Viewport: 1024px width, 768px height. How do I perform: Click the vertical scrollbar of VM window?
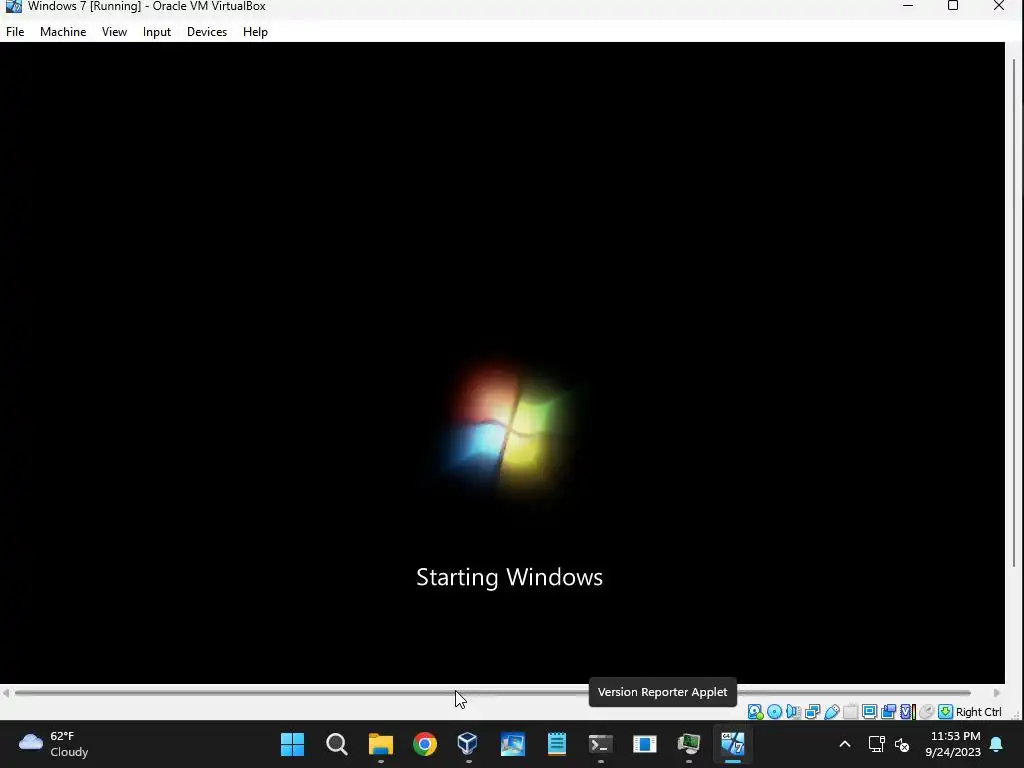(1014, 313)
